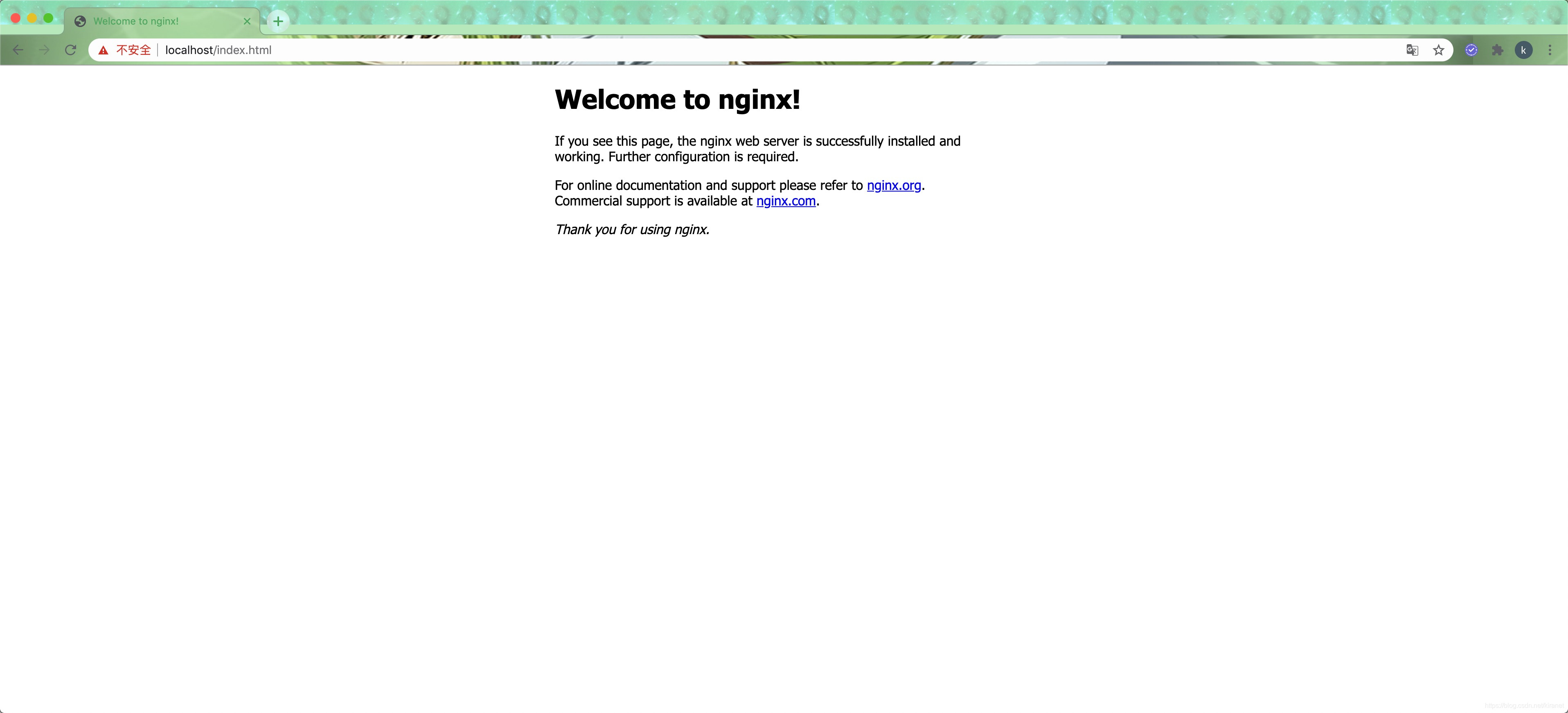Bookmark this page with the star
The width and height of the screenshot is (1568, 713).
pyautogui.click(x=1438, y=50)
